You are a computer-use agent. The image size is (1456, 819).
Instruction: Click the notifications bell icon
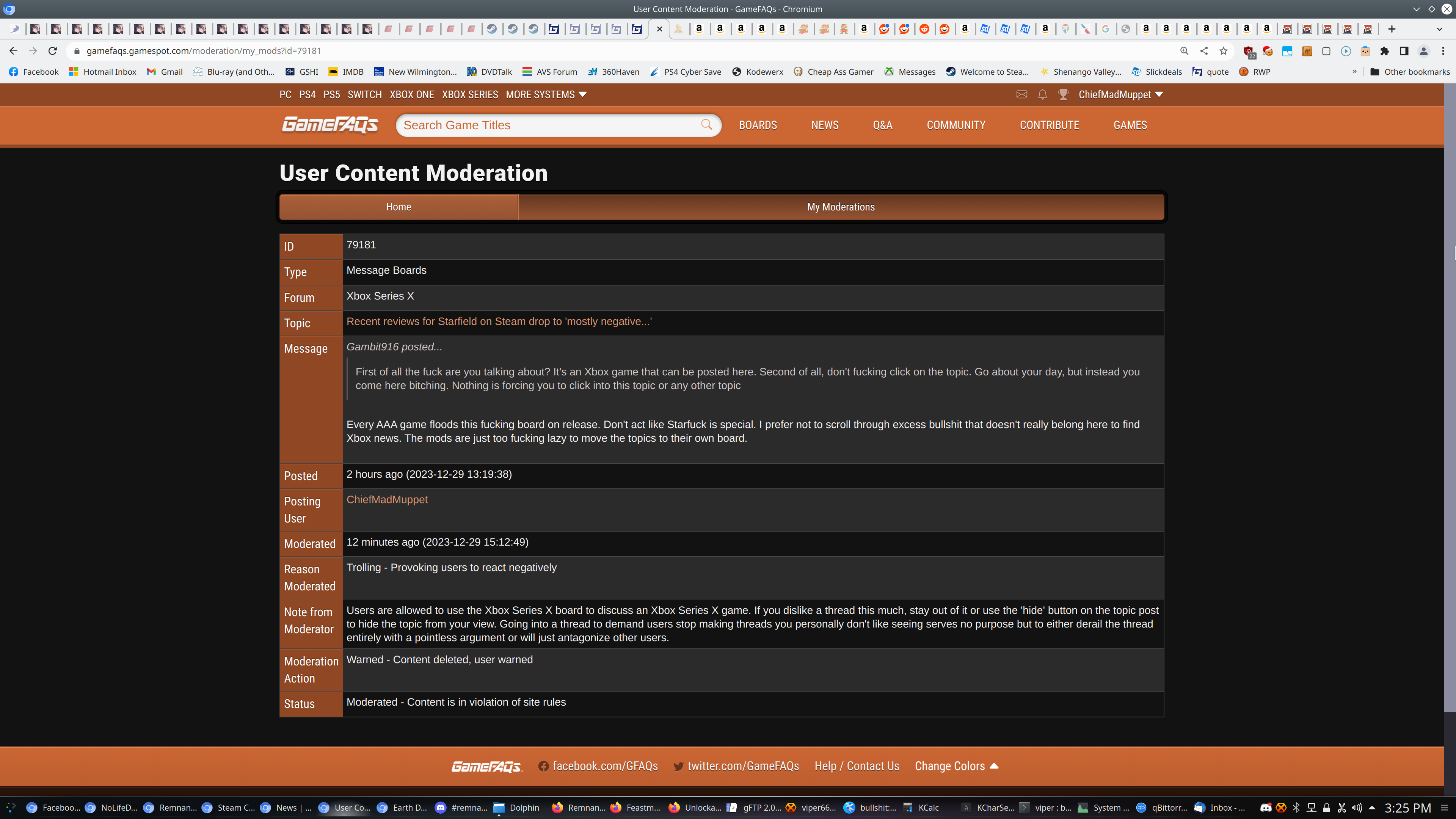click(x=1042, y=94)
